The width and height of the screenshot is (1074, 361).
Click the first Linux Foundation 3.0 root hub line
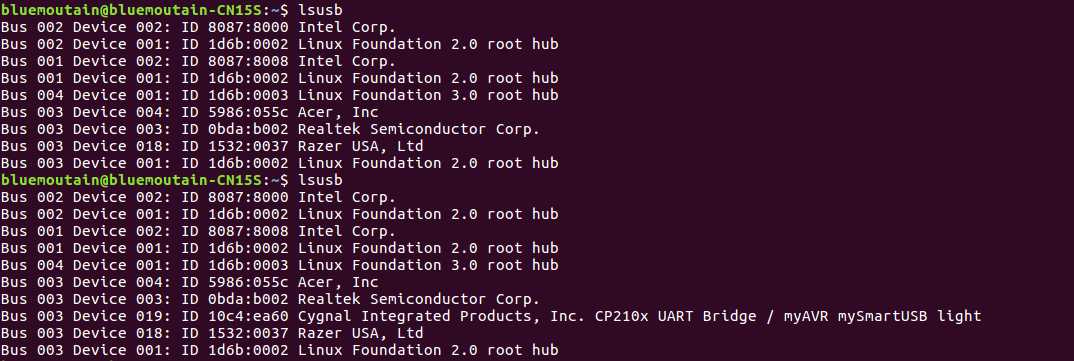(279, 95)
